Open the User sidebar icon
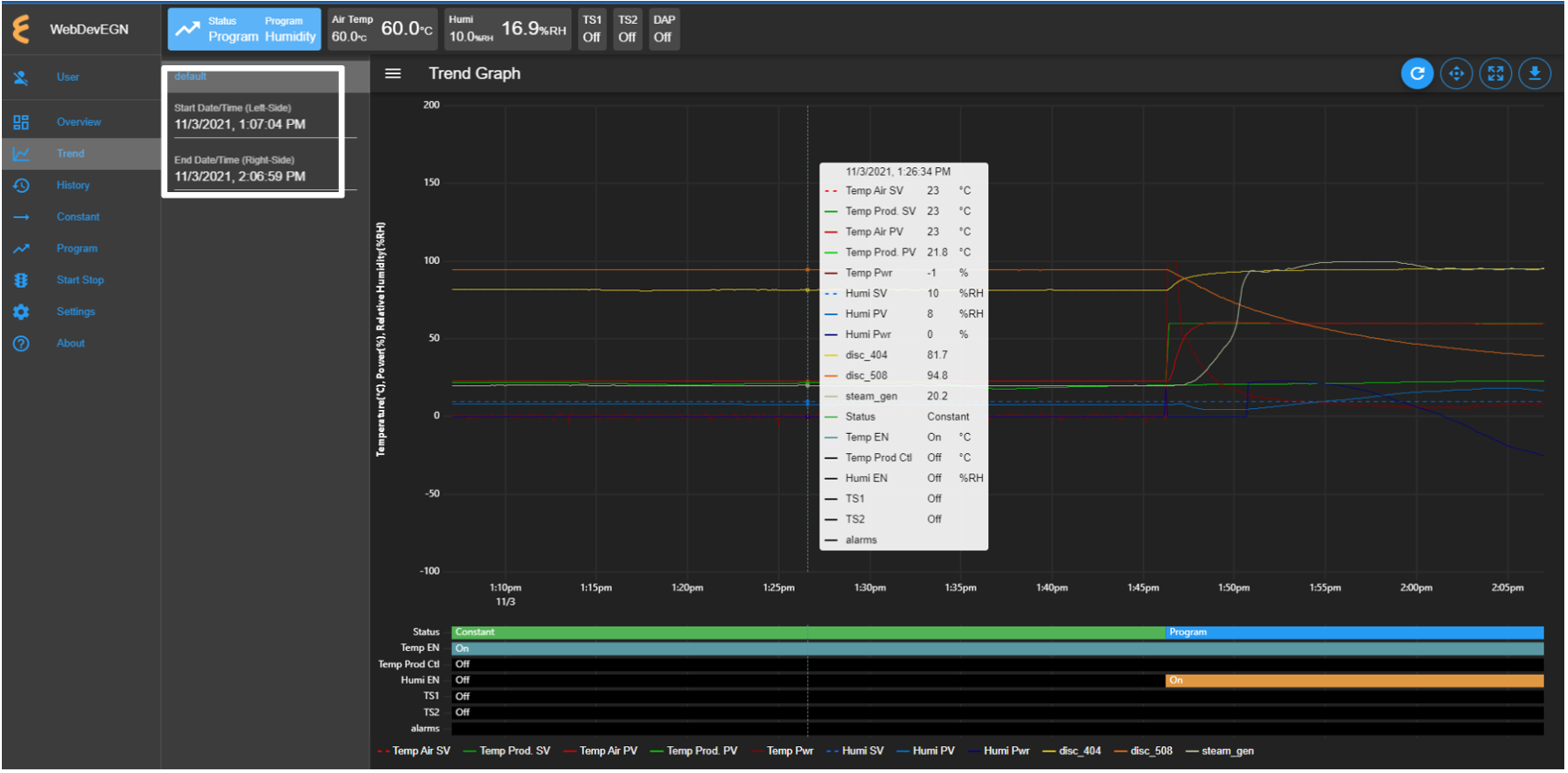Image resolution: width=1568 pixels, height=773 pixels. 21,77
